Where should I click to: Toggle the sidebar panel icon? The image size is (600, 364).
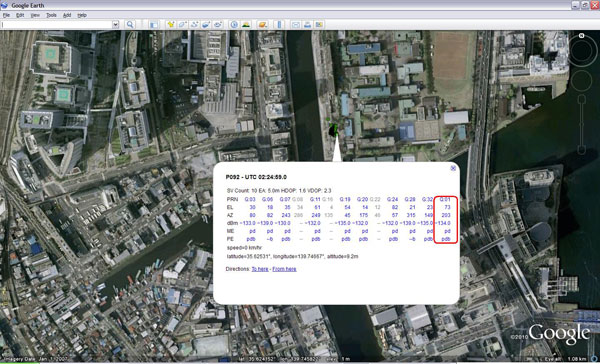click(x=154, y=24)
